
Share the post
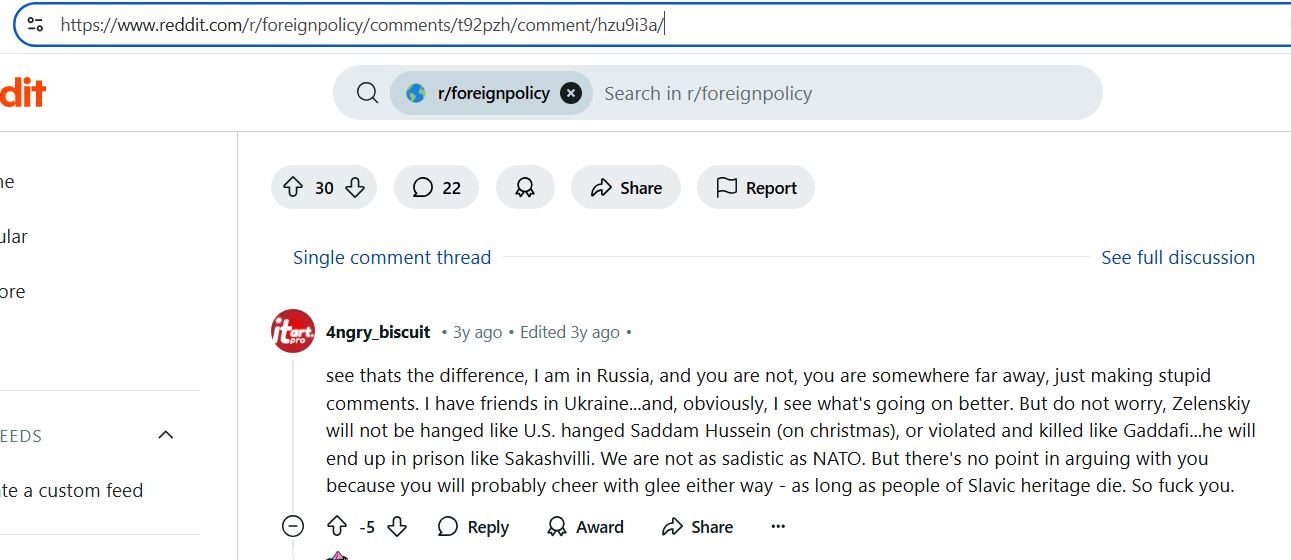tap(626, 187)
